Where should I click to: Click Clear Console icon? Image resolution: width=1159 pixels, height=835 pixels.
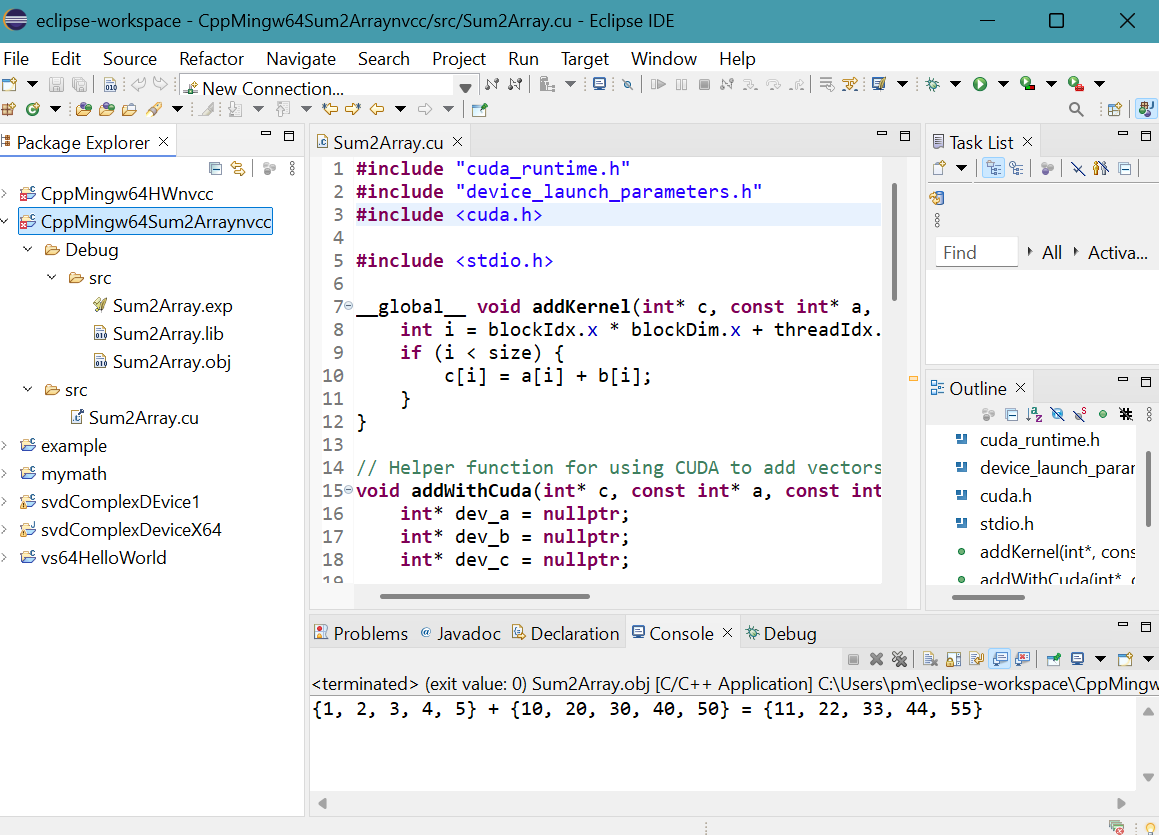pos(931,658)
